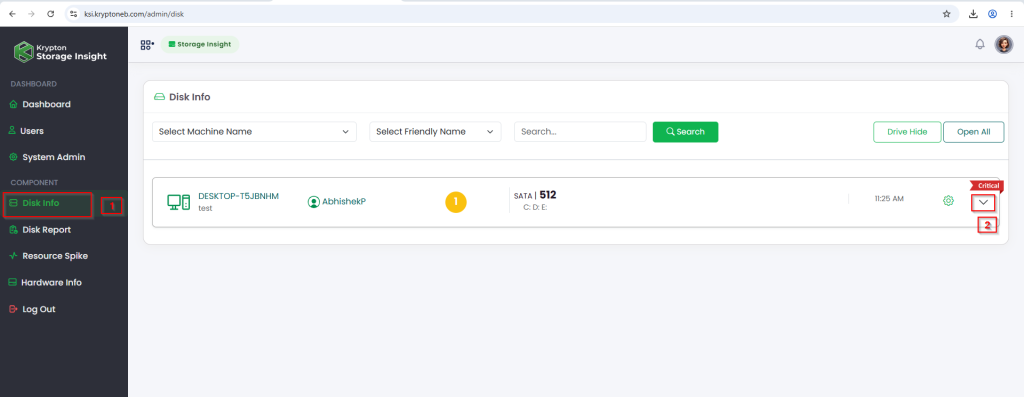Viewport: 1024px width, 397px height.
Task: Click the site info icon in address bar
Action: [x=74, y=14]
